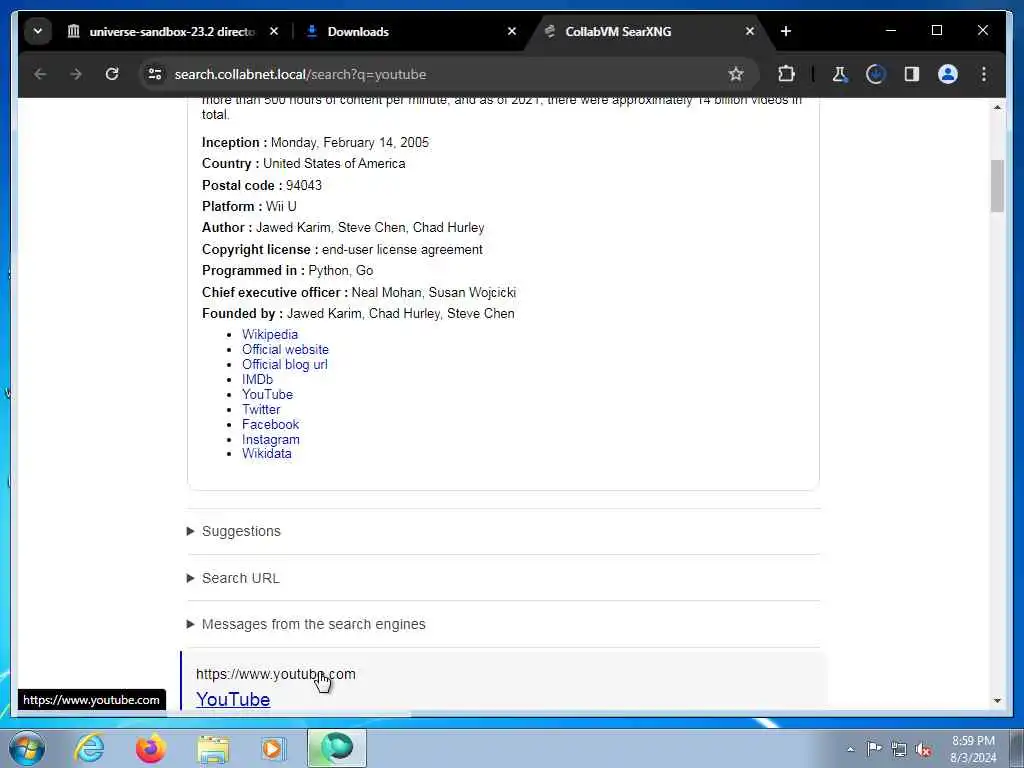Click 'Programmed in : Python, Go' text
This screenshot has height=768, width=1024.
(x=287, y=270)
